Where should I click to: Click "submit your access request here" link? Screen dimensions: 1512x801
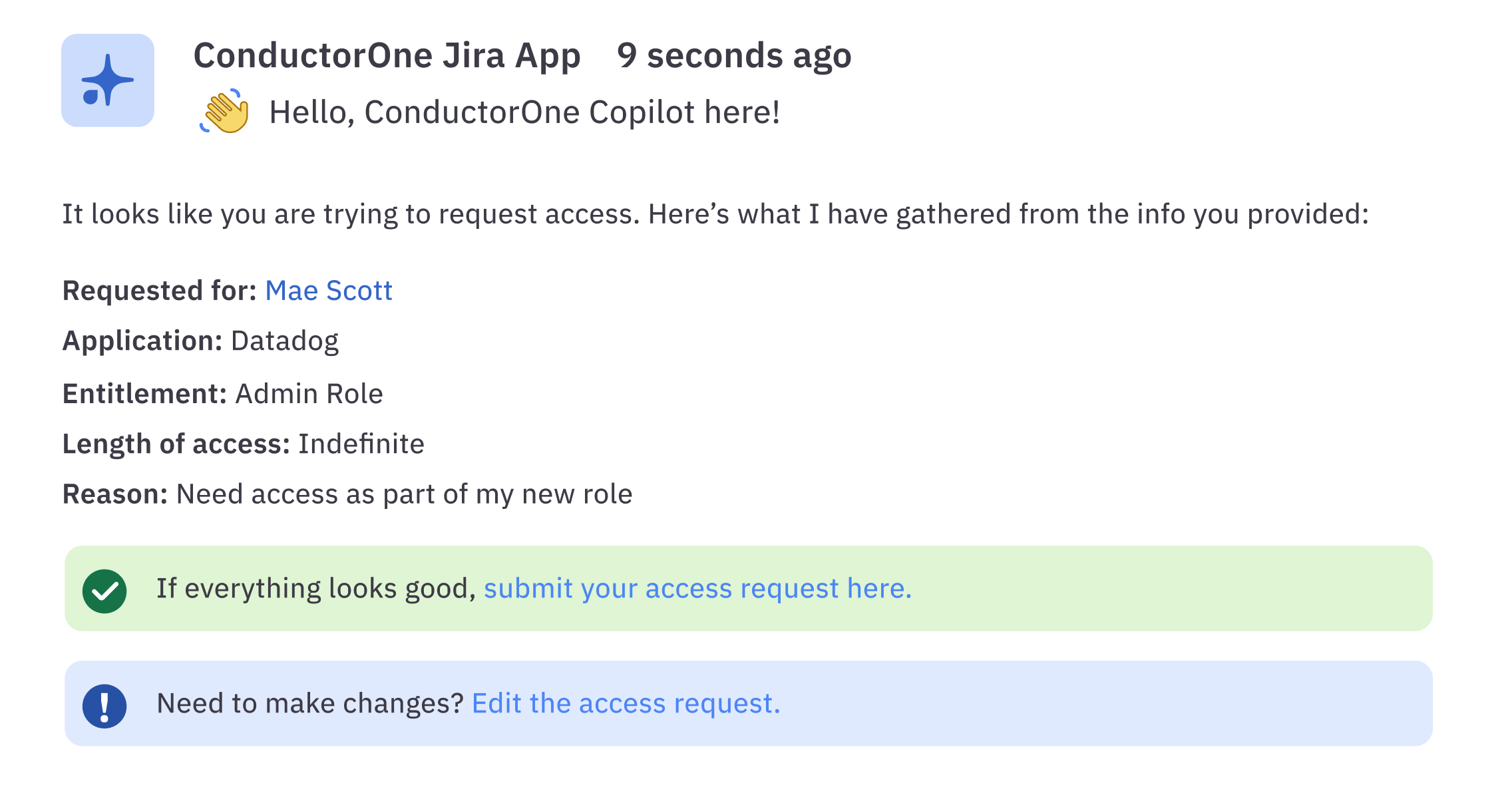(x=697, y=589)
